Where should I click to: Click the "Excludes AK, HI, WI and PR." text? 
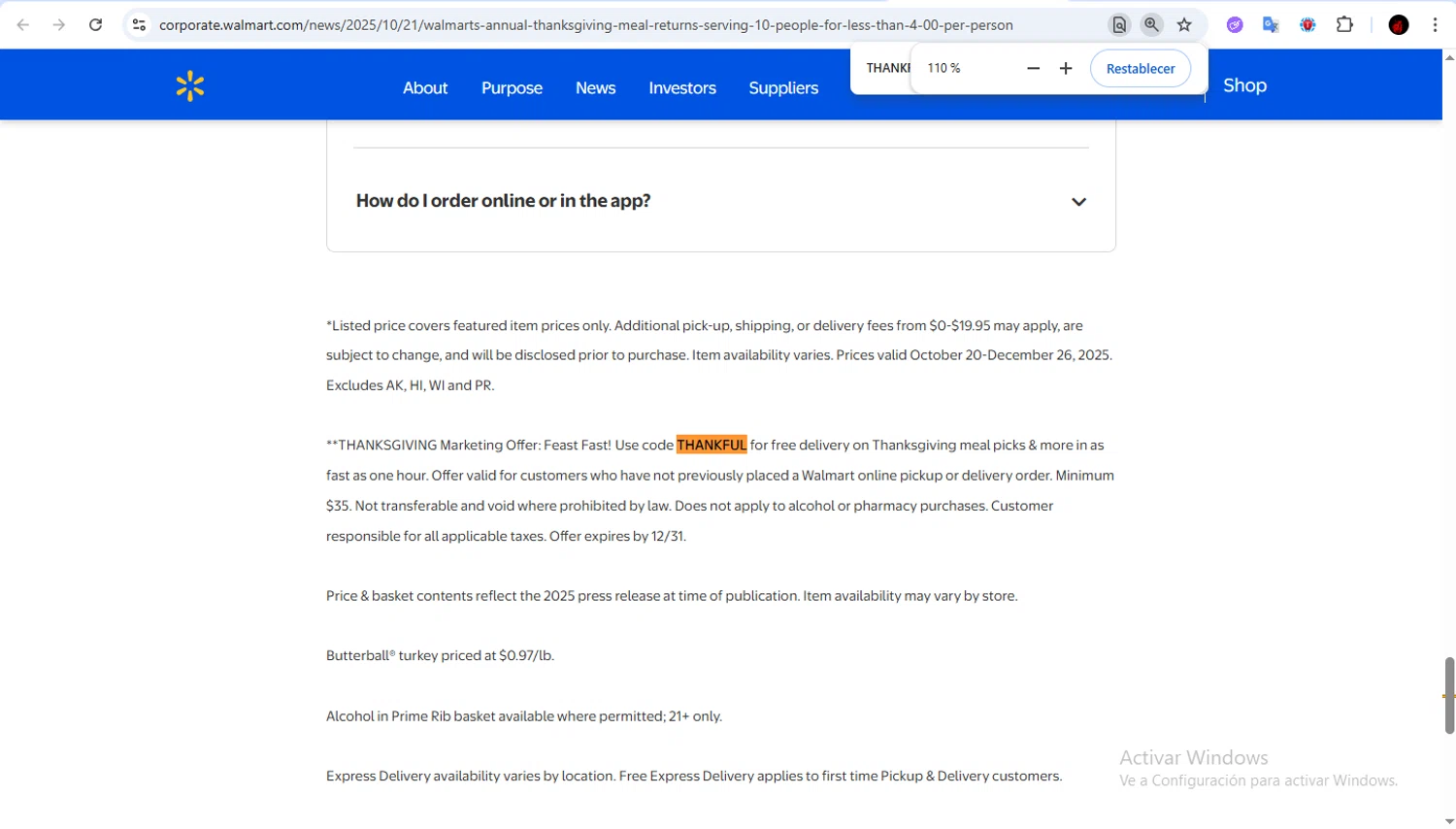tap(411, 385)
